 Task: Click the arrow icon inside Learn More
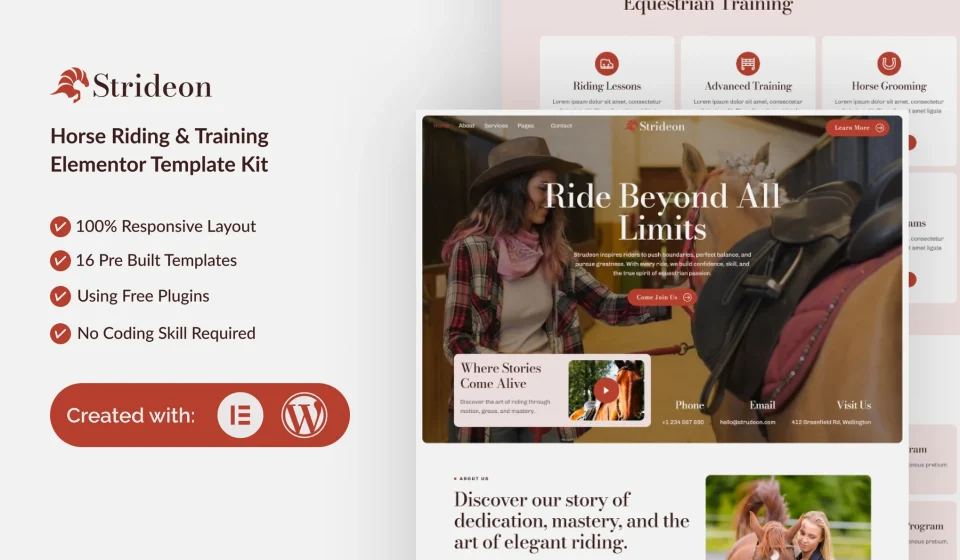pyautogui.click(x=879, y=128)
